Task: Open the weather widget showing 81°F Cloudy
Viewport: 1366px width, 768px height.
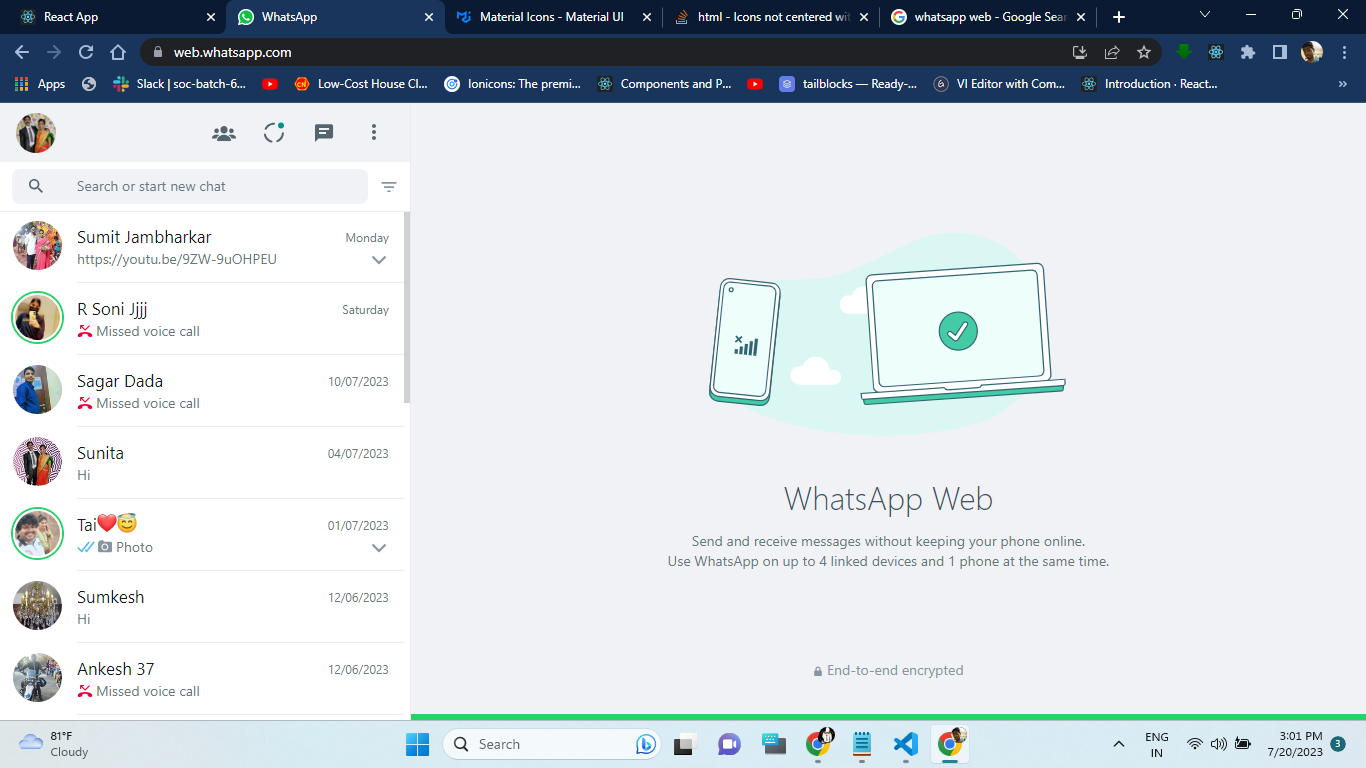Action: click(x=55, y=744)
